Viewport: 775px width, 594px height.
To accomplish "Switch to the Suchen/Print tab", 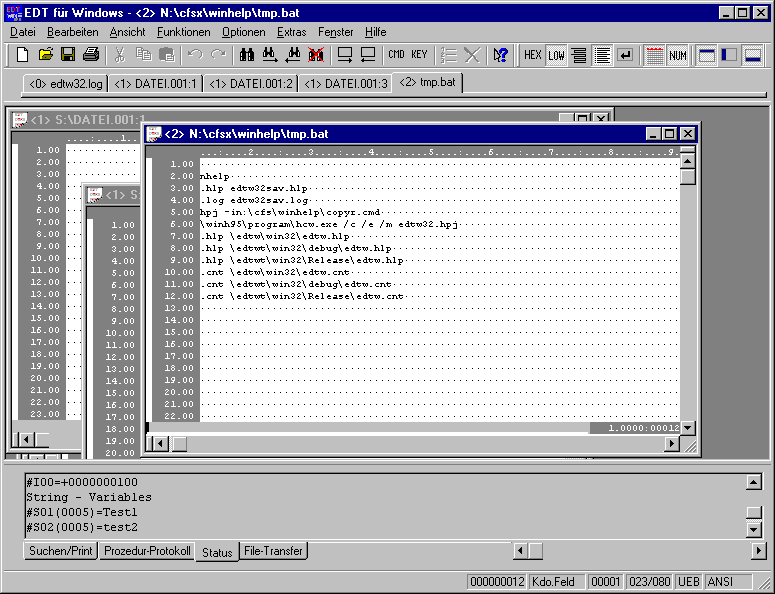I will pos(60,551).
